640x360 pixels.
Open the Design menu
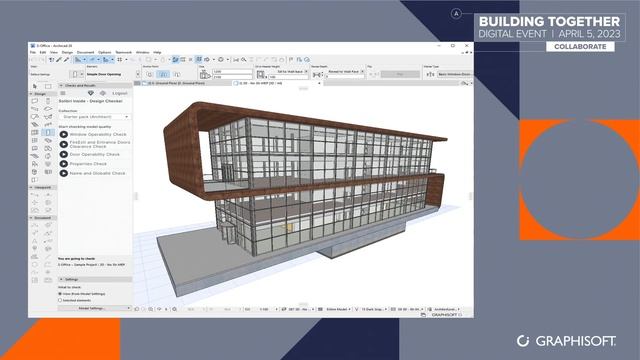point(67,52)
